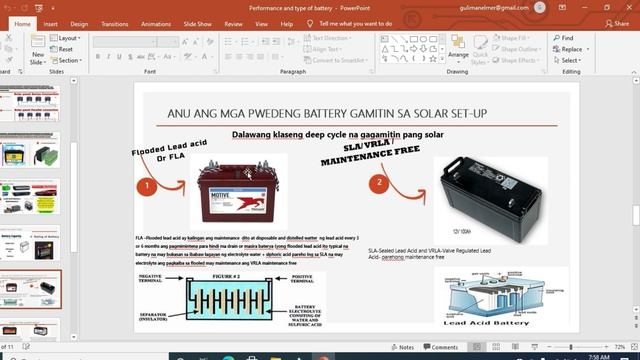Open the View tab

pyautogui.click(x=262, y=24)
